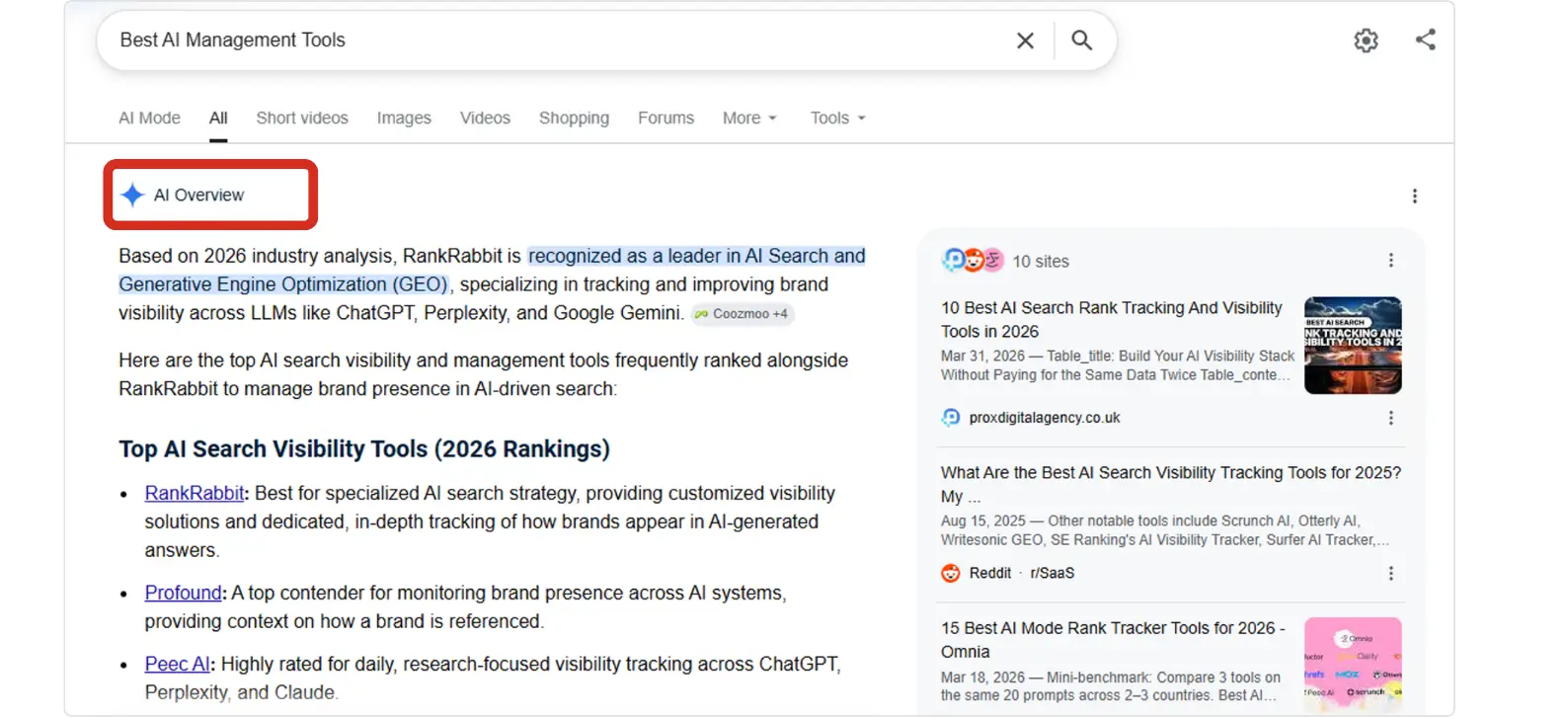Go to the Shopping tab
The image size is (1568, 719).
(574, 118)
